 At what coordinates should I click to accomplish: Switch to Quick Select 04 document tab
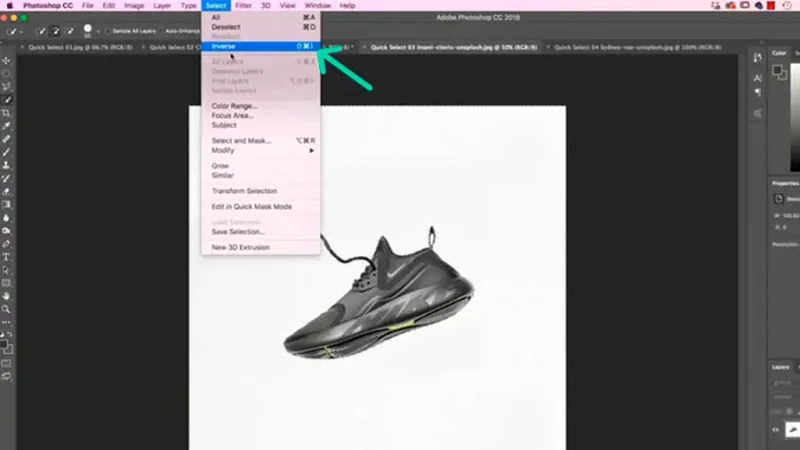(638, 47)
